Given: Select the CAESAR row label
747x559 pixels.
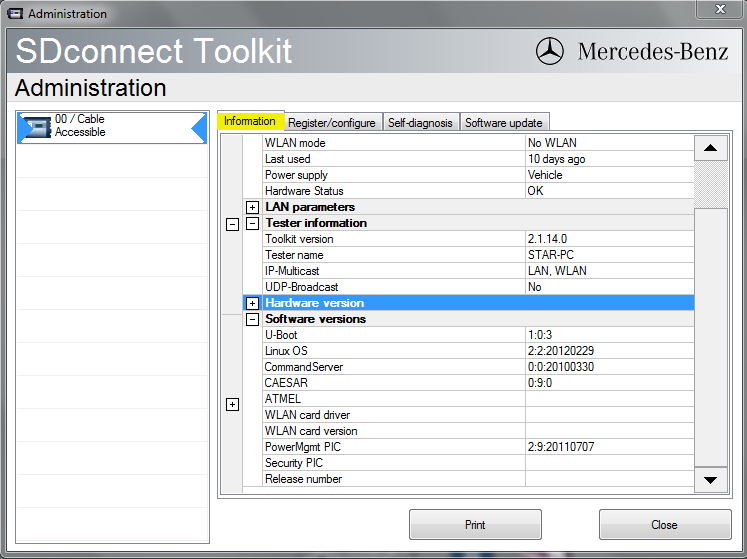Looking at the screenshot, I should point(286,383).
